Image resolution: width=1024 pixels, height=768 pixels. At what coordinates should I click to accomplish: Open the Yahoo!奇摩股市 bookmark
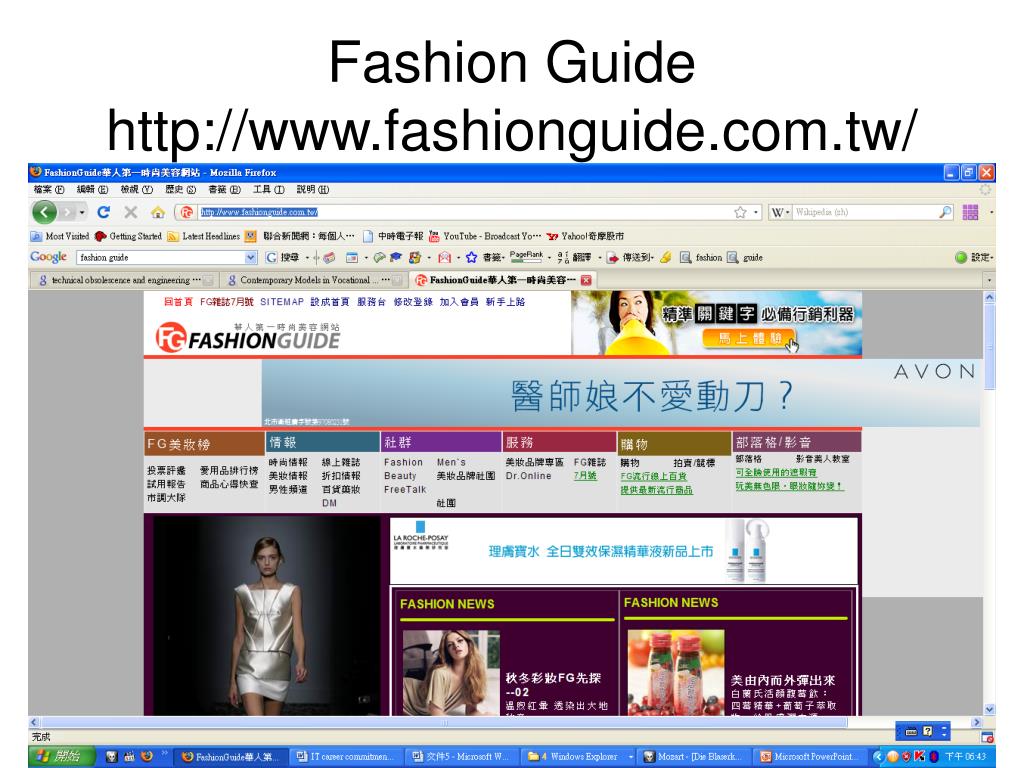585,236
